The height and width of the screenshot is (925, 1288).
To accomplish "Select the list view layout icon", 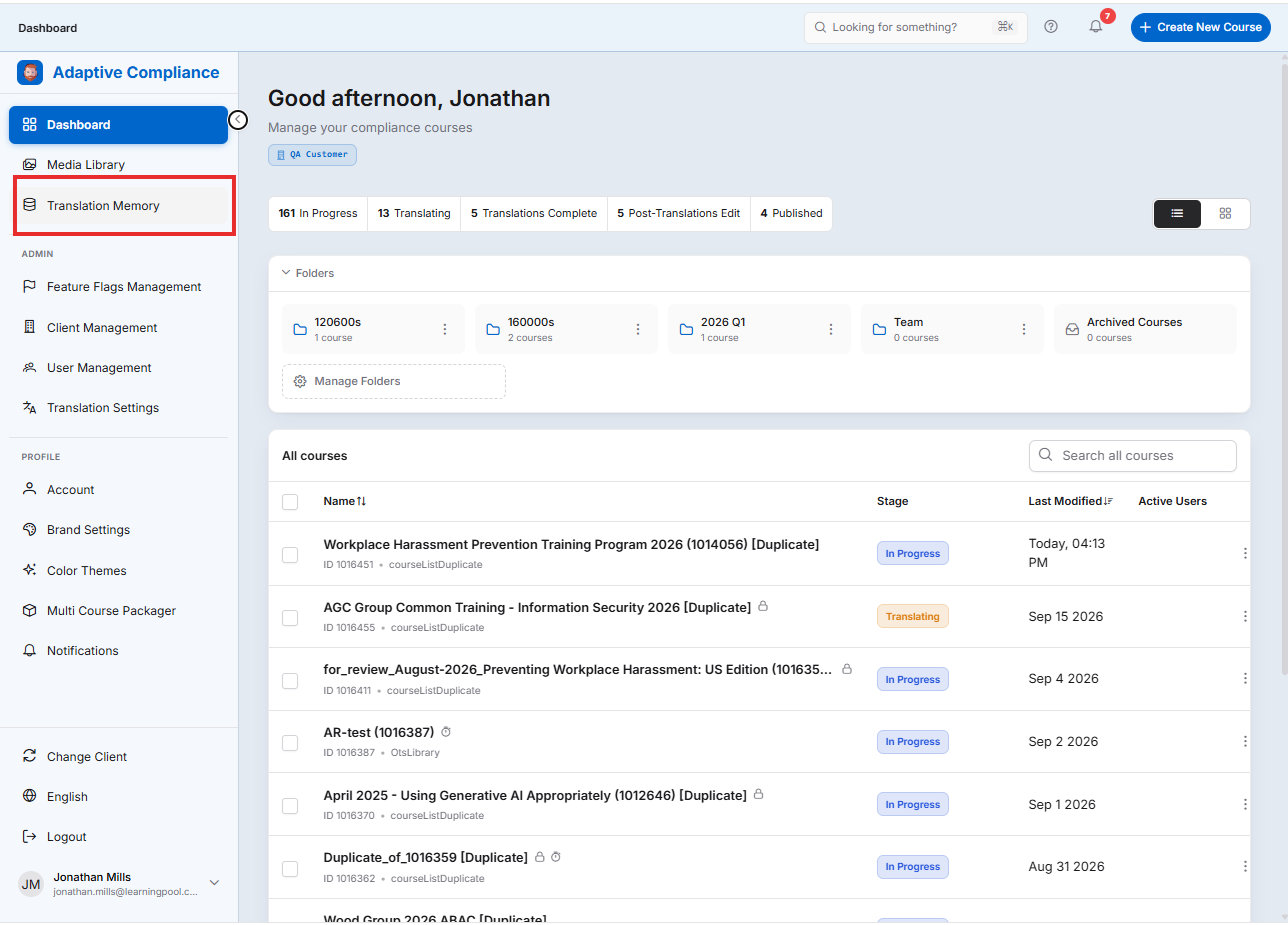I will (x=1178, y=213).
